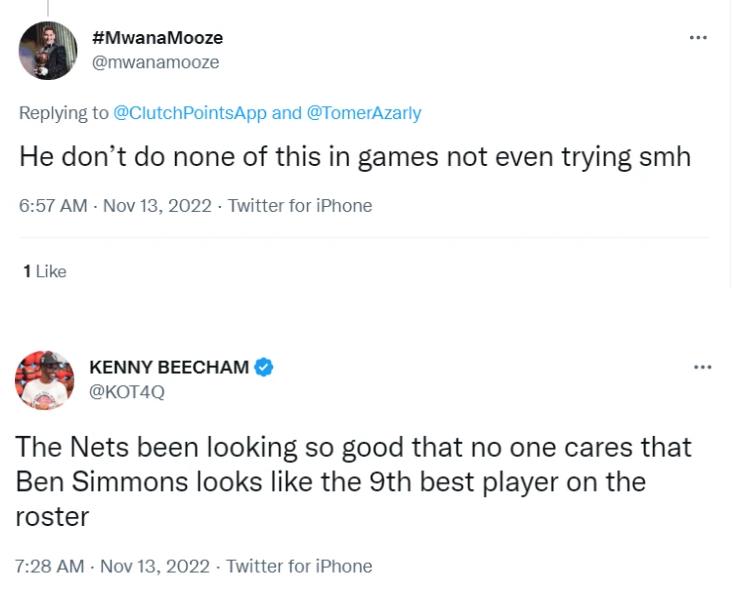Viewport: 733px width, 590px height.
Task: Go to the @KOT4Q handle
Action: 127,392
